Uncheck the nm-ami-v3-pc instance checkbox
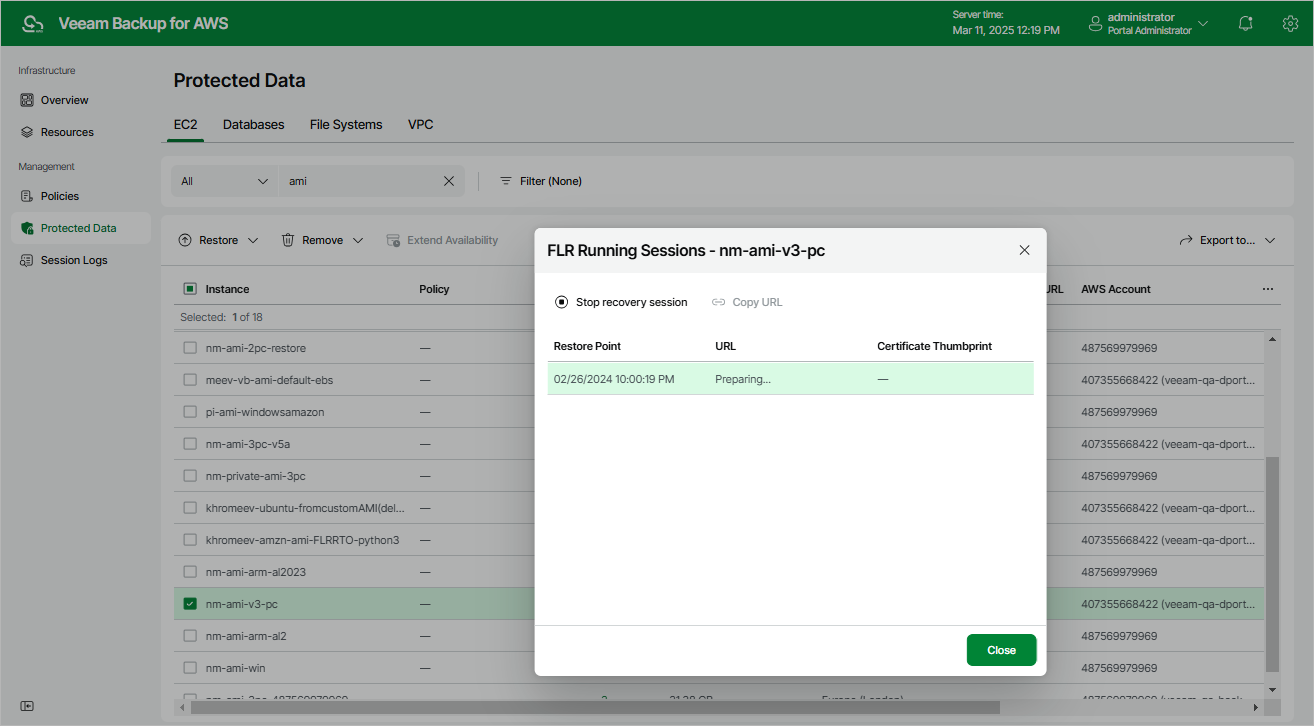This screenshot has width=1314, height=726. coord(190,604)
